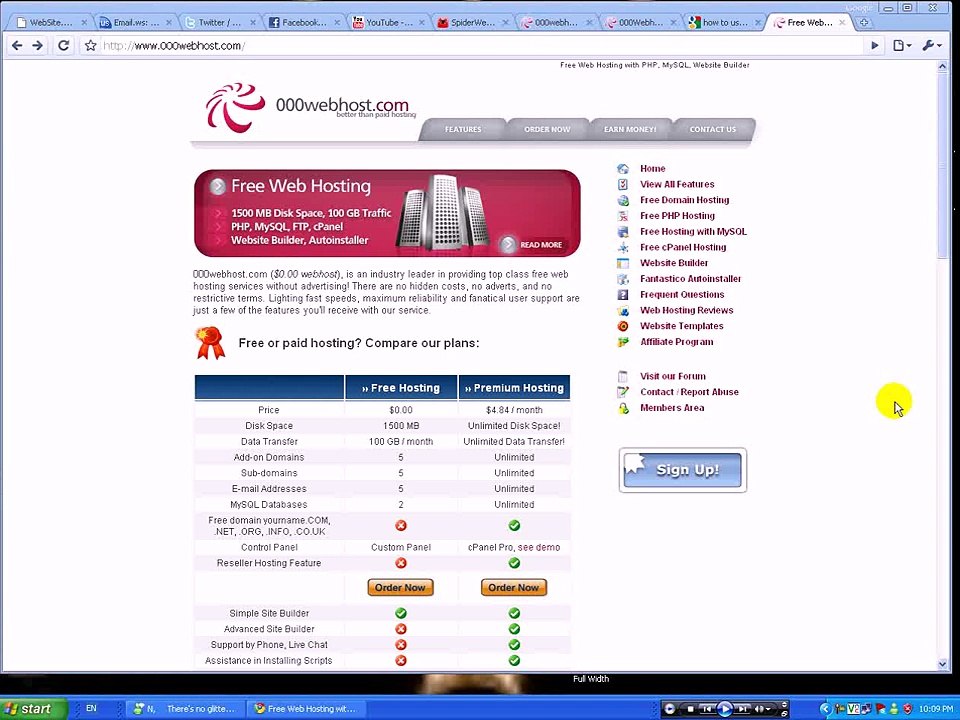Open the 'see demo' cPanel link
This screenshot has height=720, width=960.
point(539,547)
